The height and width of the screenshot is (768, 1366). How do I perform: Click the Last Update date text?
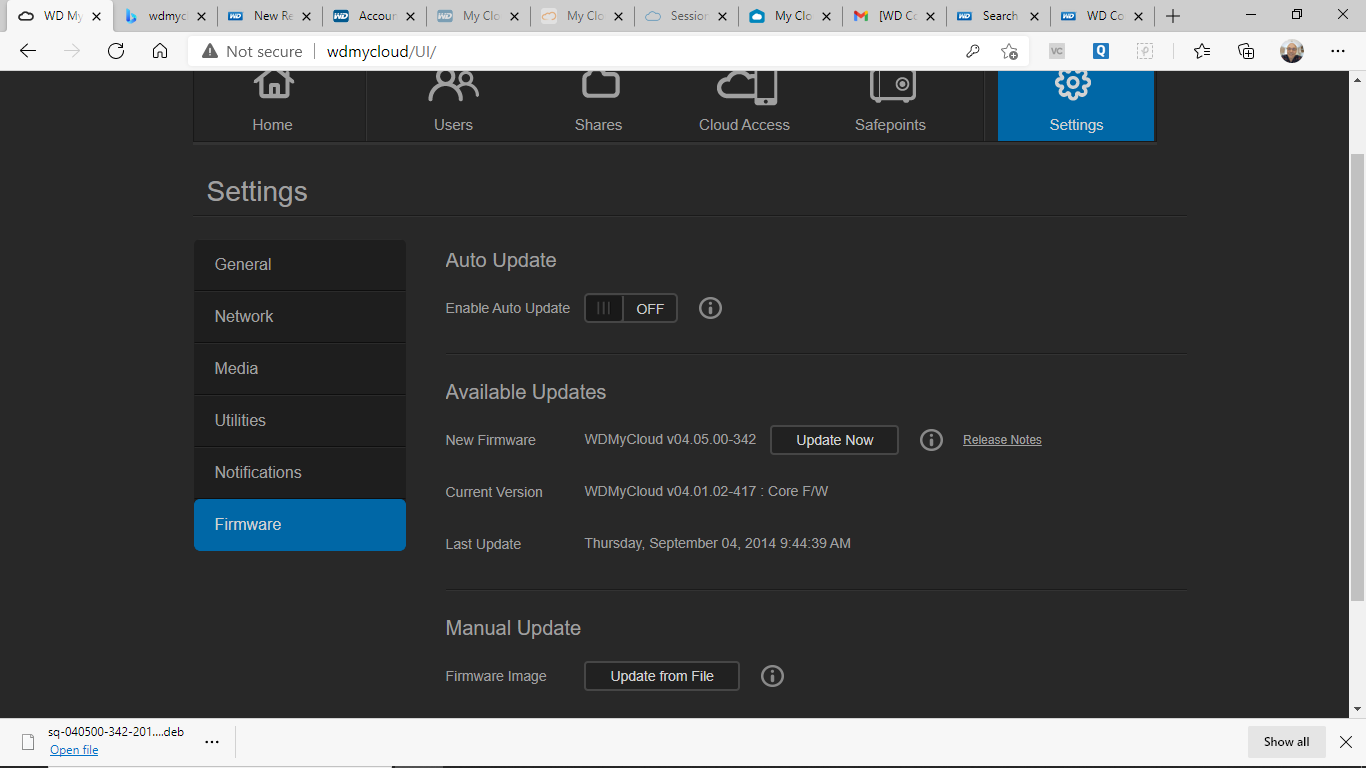point(717,544)
